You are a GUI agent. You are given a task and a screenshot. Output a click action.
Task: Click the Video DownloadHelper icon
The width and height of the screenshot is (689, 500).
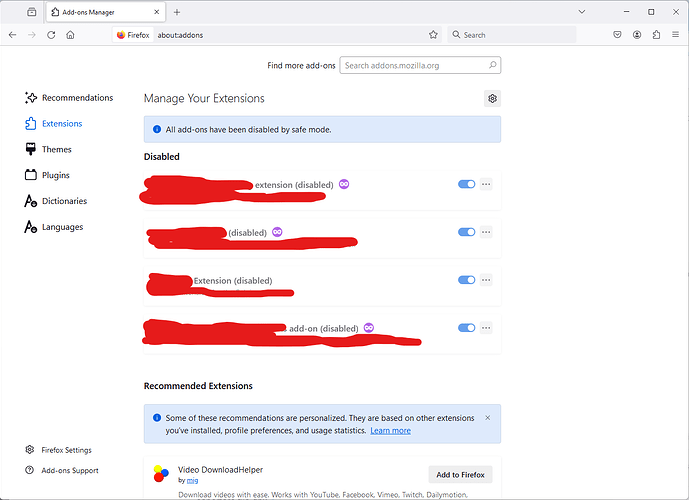161,474
